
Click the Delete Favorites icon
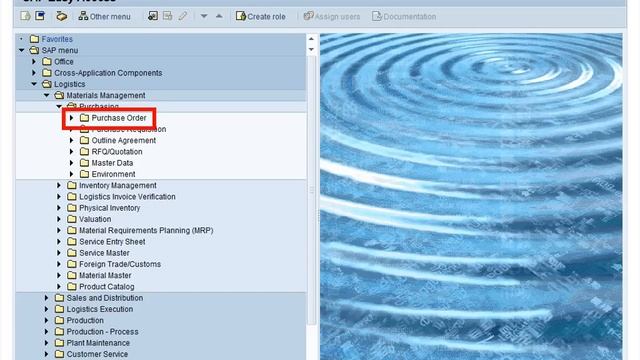[x=167, y=16]
